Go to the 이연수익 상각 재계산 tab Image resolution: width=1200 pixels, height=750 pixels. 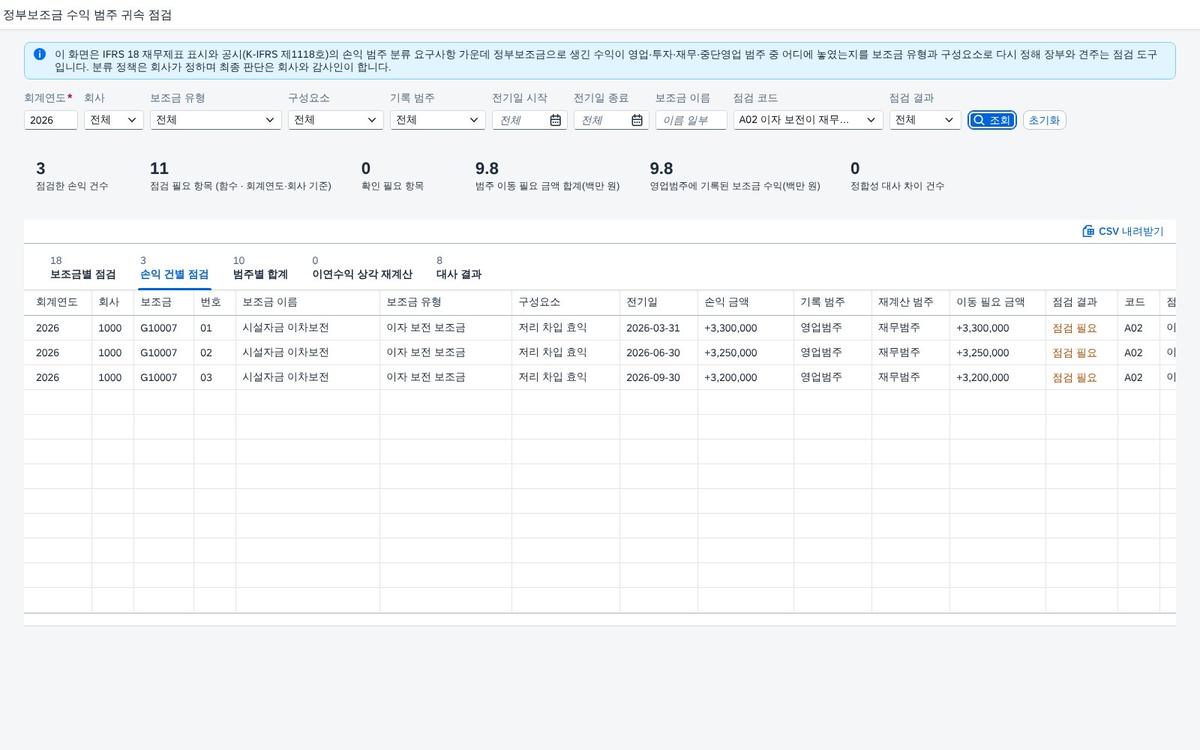point(362,268)
